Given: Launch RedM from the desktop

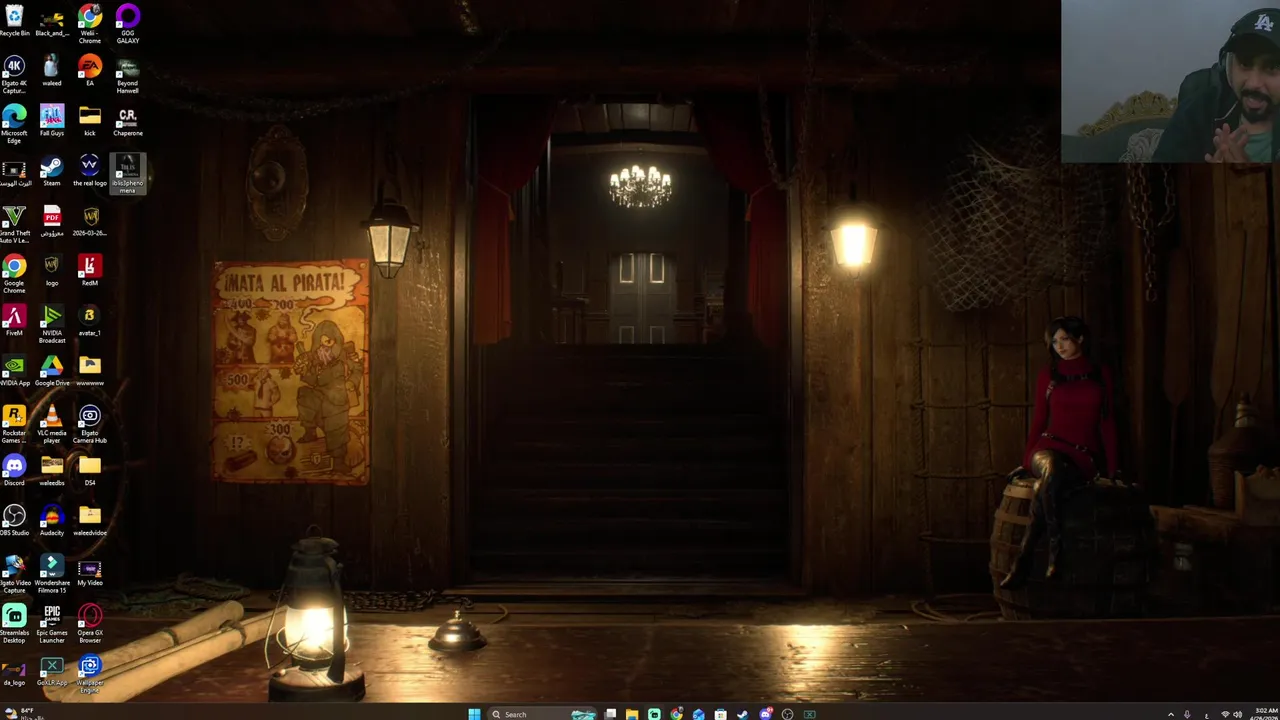Looking at the screenshot, I should click(x=90, y=271).
